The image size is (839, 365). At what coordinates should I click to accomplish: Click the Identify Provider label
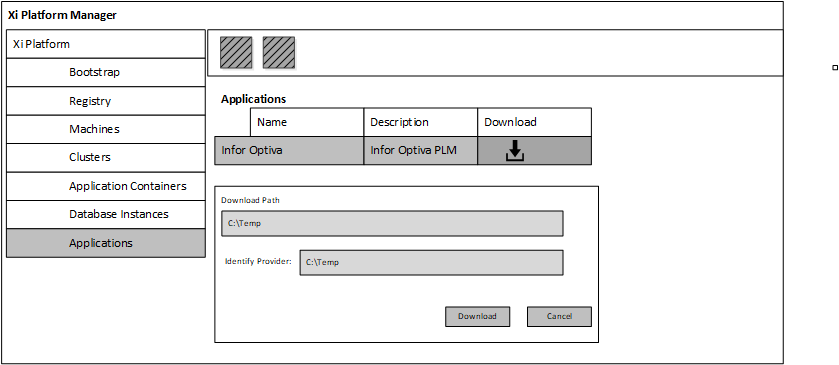click(258, 262)
